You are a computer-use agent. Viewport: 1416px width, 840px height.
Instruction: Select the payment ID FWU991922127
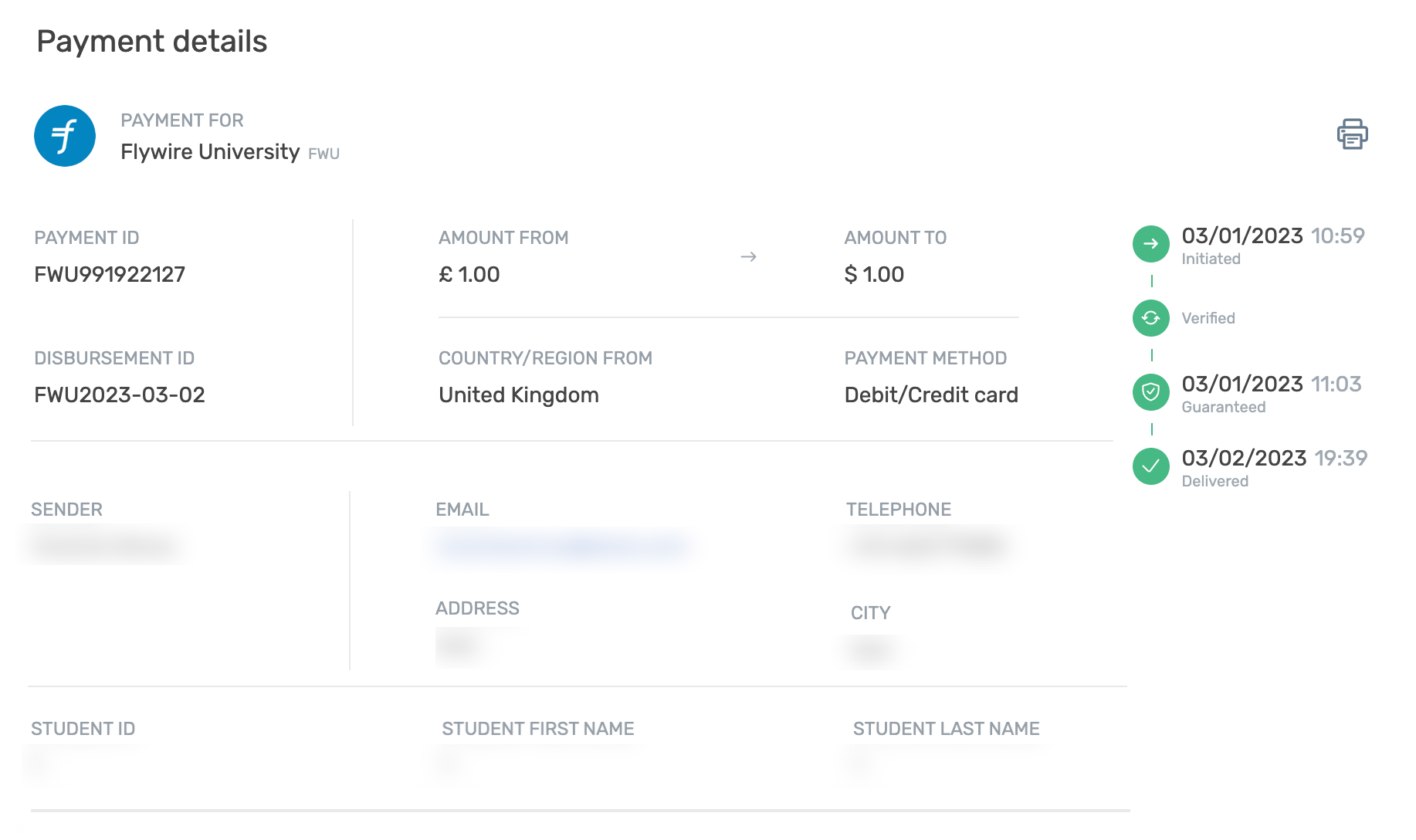[110, 274]
